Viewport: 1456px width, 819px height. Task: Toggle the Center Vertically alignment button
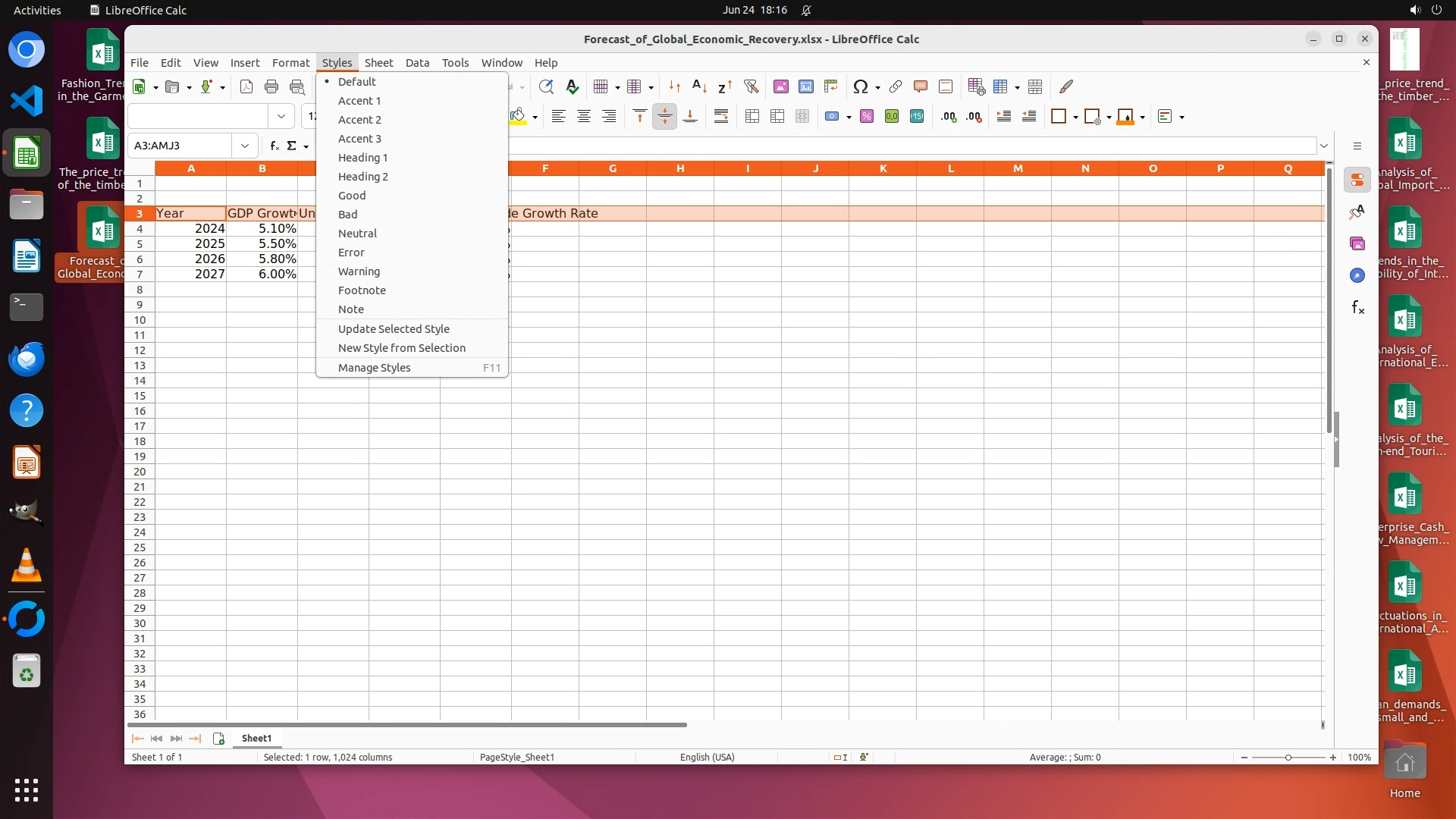[664, 116]
